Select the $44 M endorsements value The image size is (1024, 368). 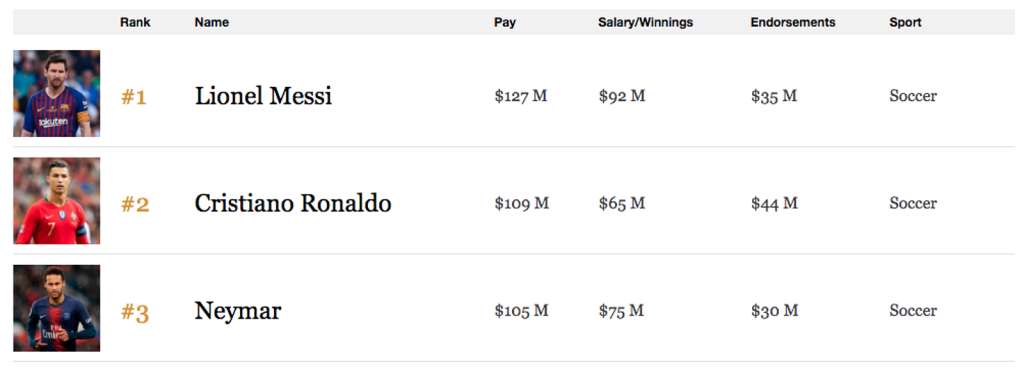[775, 203]
